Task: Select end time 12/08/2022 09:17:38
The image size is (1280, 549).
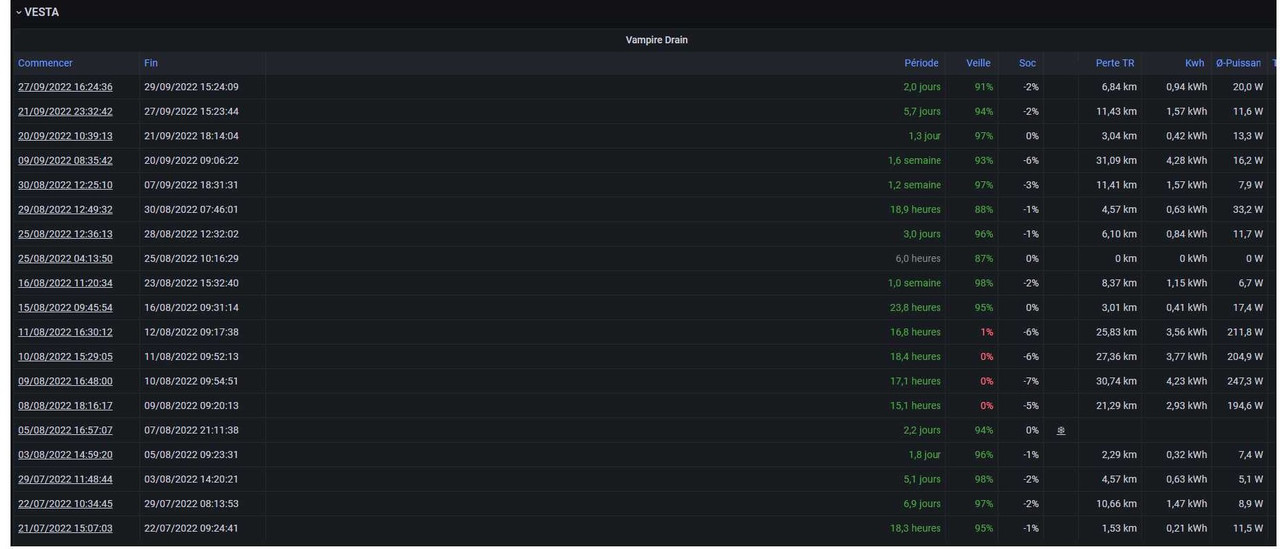Action: (x=191, y=332)
